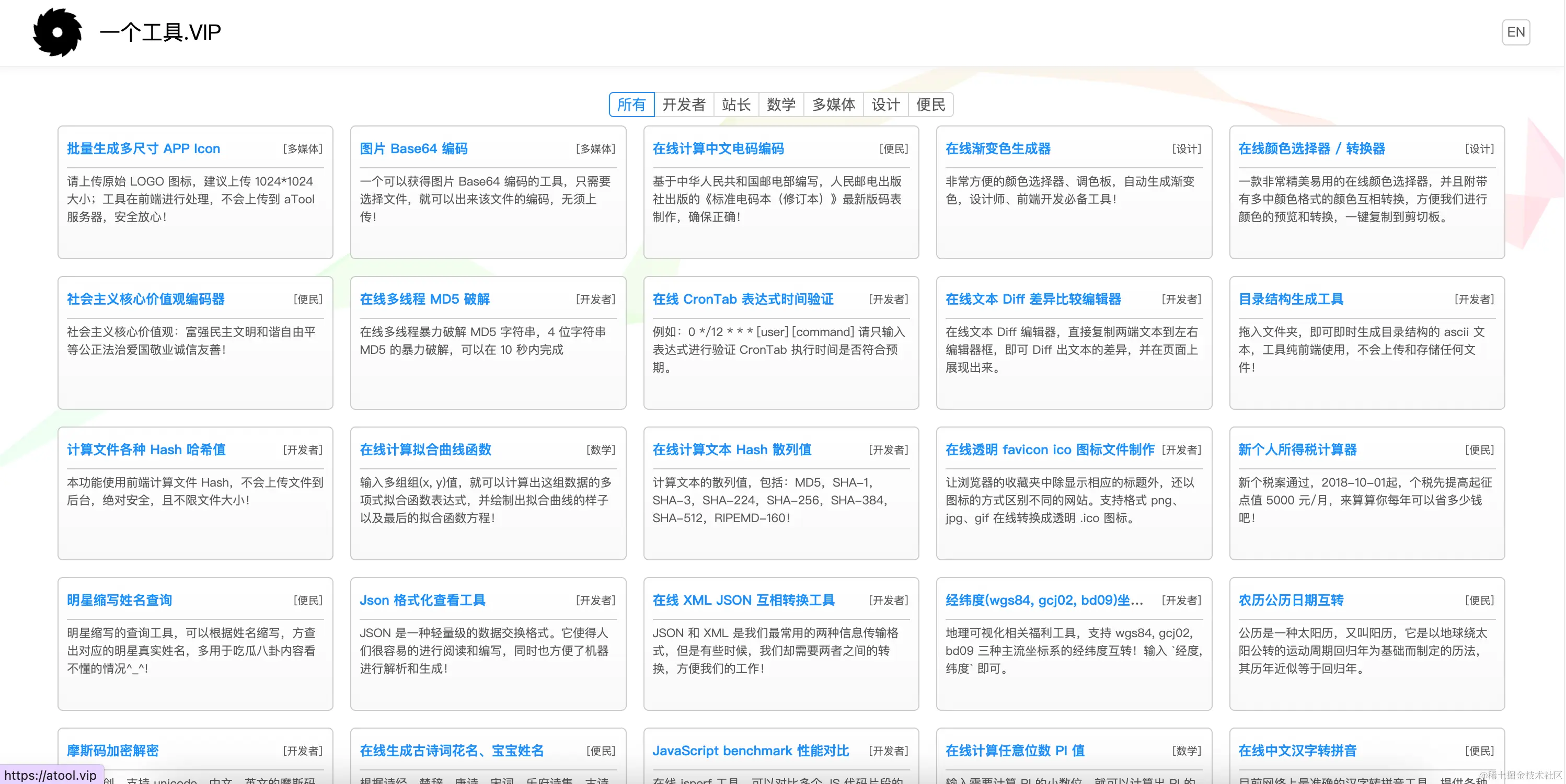Screen dimensions: 1566x784
Task: Open the 站长 category tab
Action: coord(735,105)
